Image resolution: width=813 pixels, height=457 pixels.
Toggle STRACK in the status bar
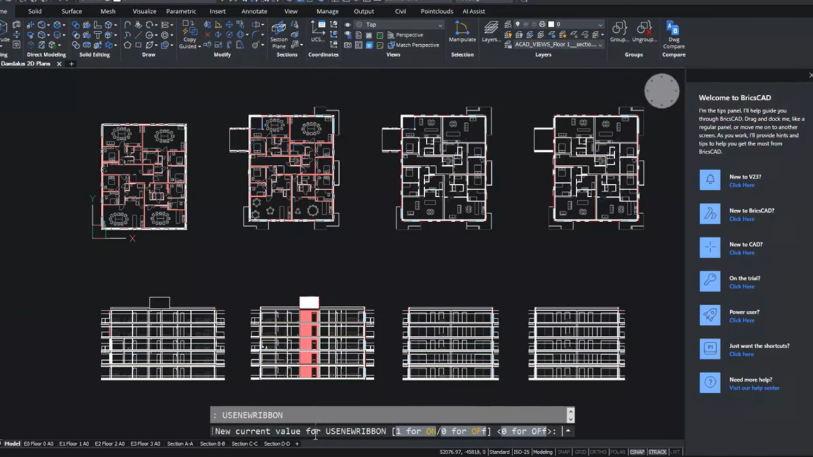657,452
